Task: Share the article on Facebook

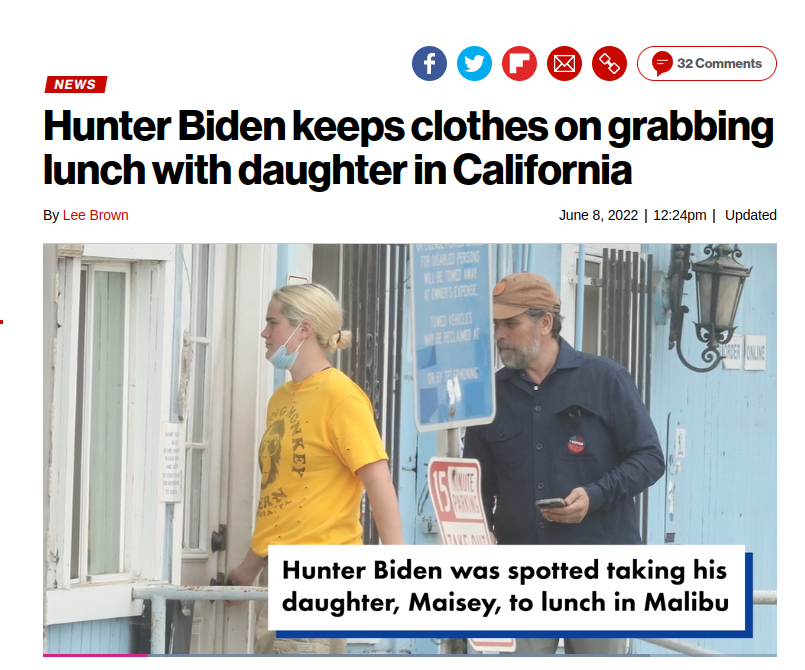Action: click(429, 64)
